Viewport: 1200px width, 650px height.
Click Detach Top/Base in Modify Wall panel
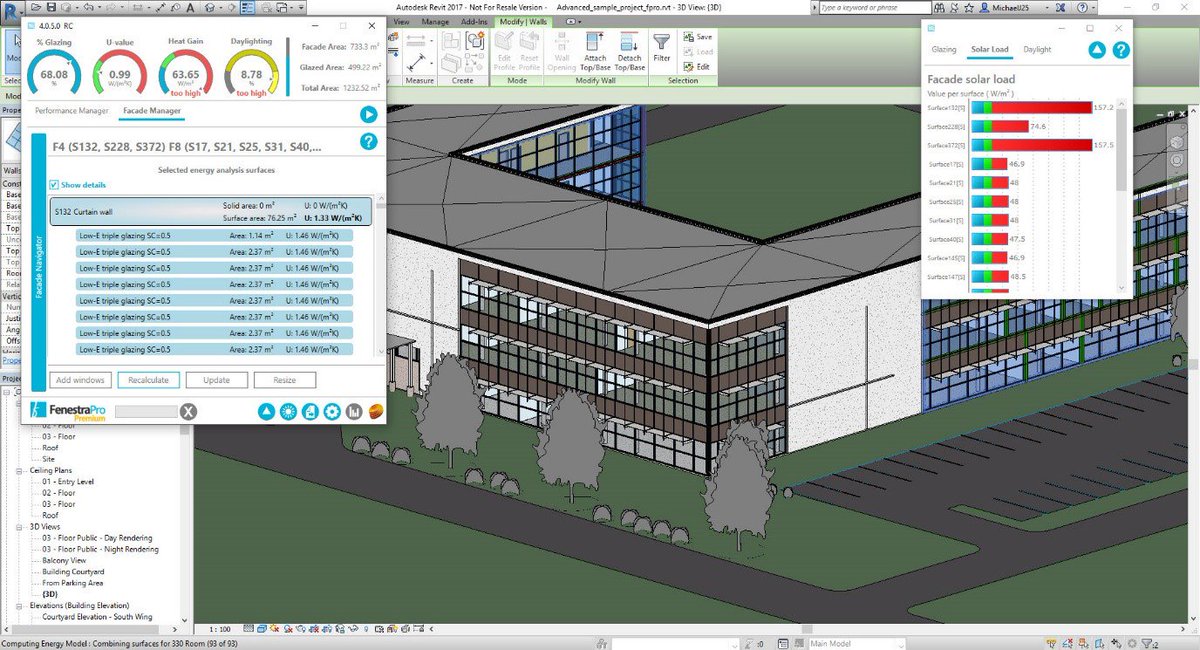click(630, 50)
